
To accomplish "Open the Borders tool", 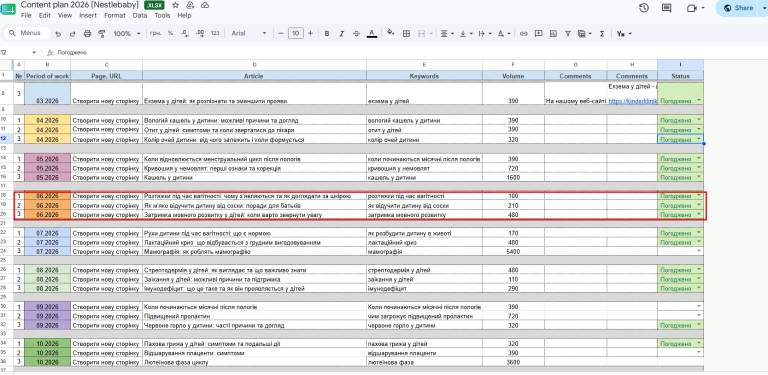I will tap(406, 34).
